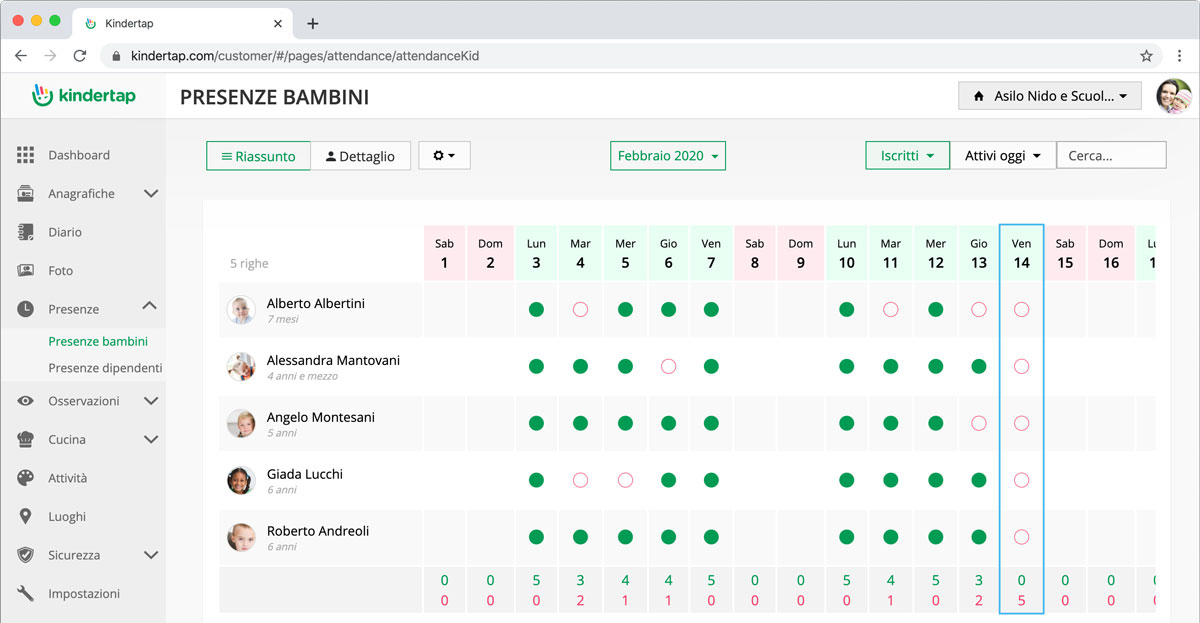Open the gear settings dropdown button

444,156
